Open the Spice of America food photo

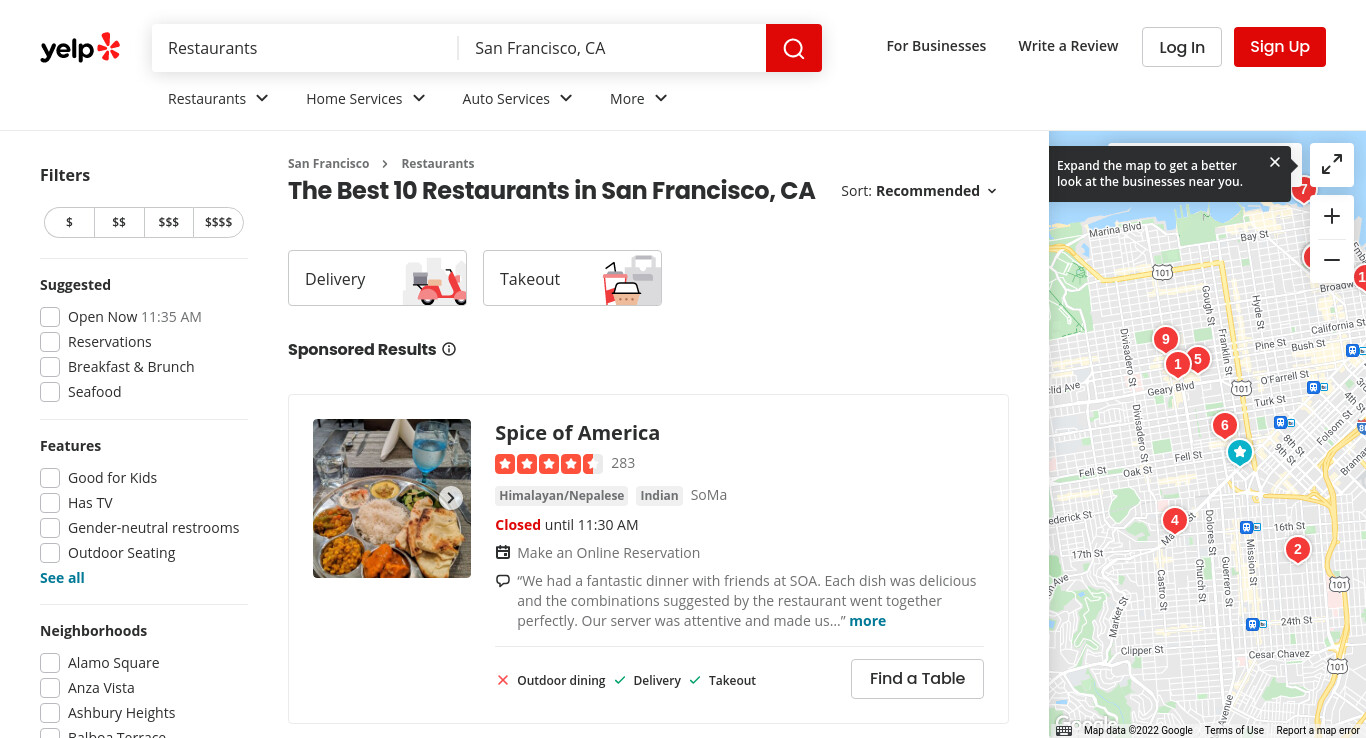(x=392, y=498)
